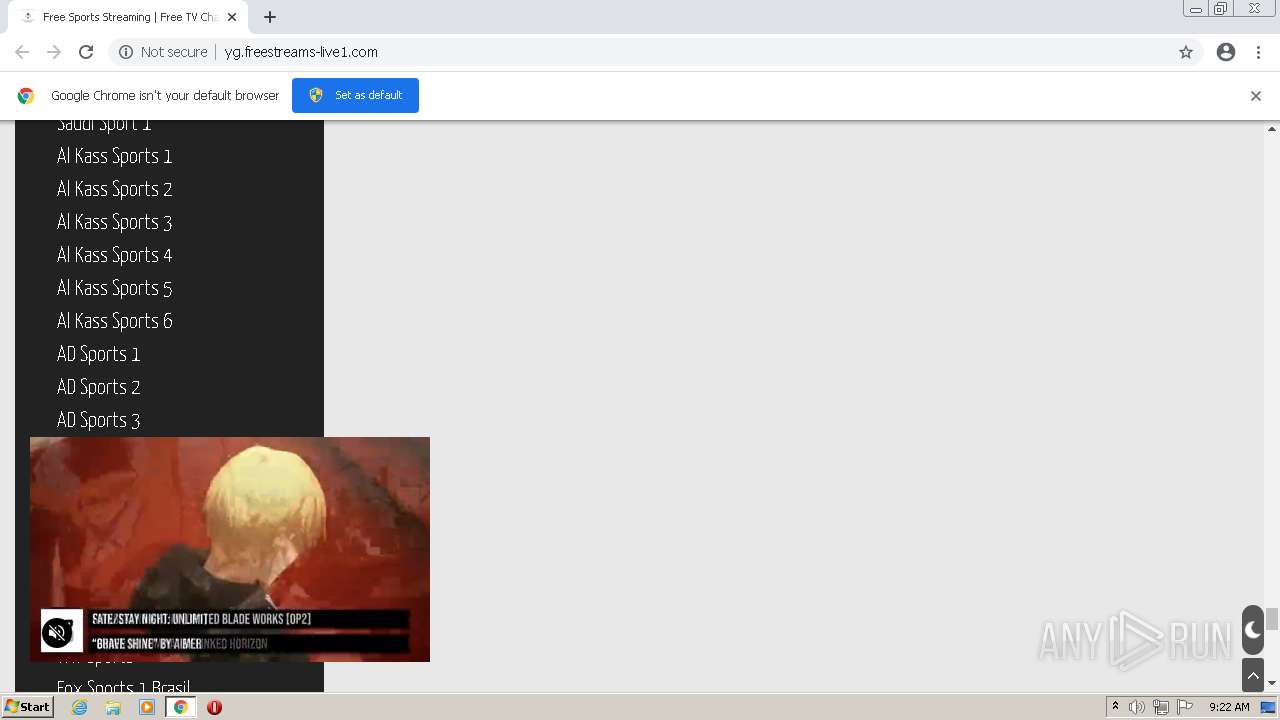Screen dimensions: 1280x720
Task: Open the red Opera taskbar icon
Action: point(214,707)
